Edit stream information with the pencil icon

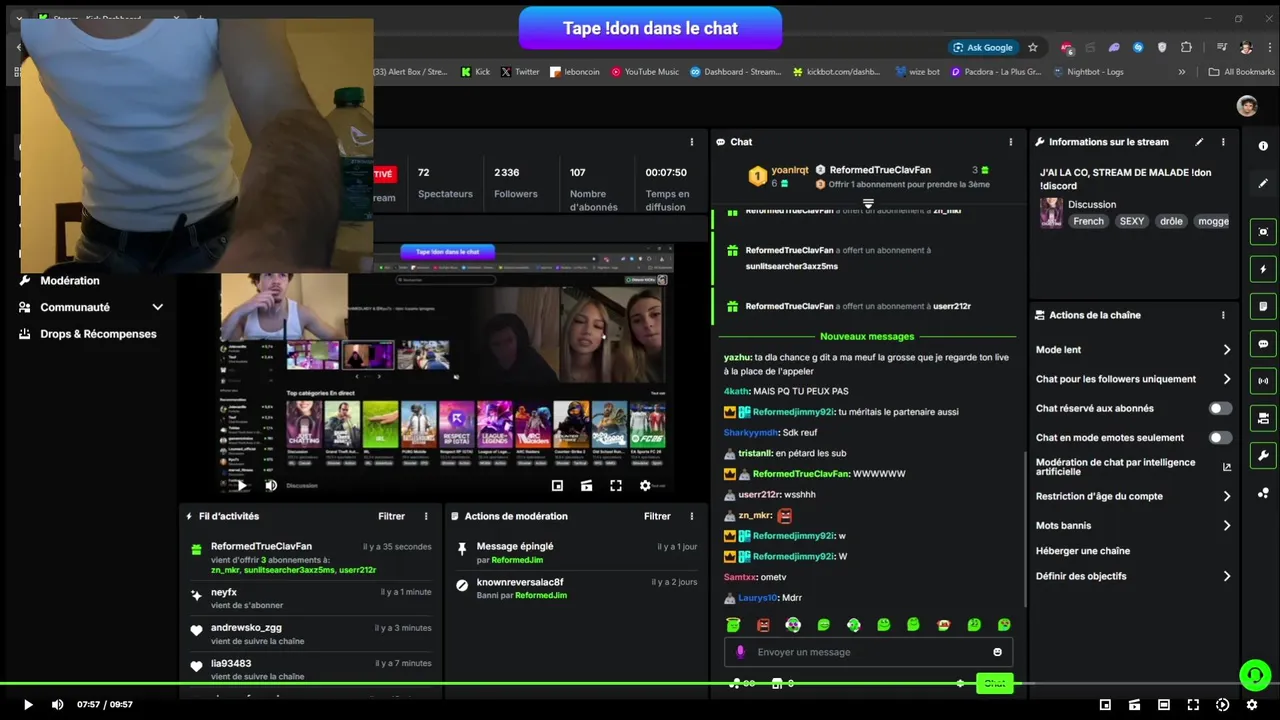click(x=1199, y=142)
